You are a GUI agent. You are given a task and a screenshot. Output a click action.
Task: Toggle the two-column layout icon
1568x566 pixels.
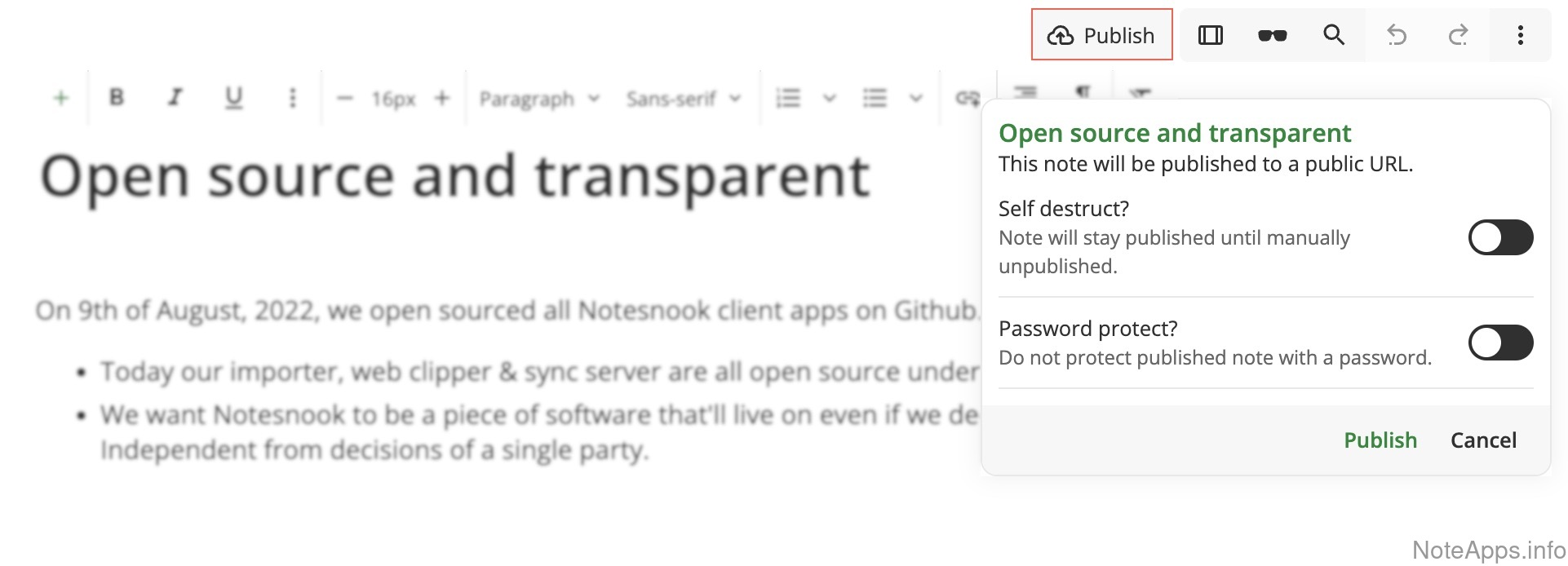pos(1210,35)
